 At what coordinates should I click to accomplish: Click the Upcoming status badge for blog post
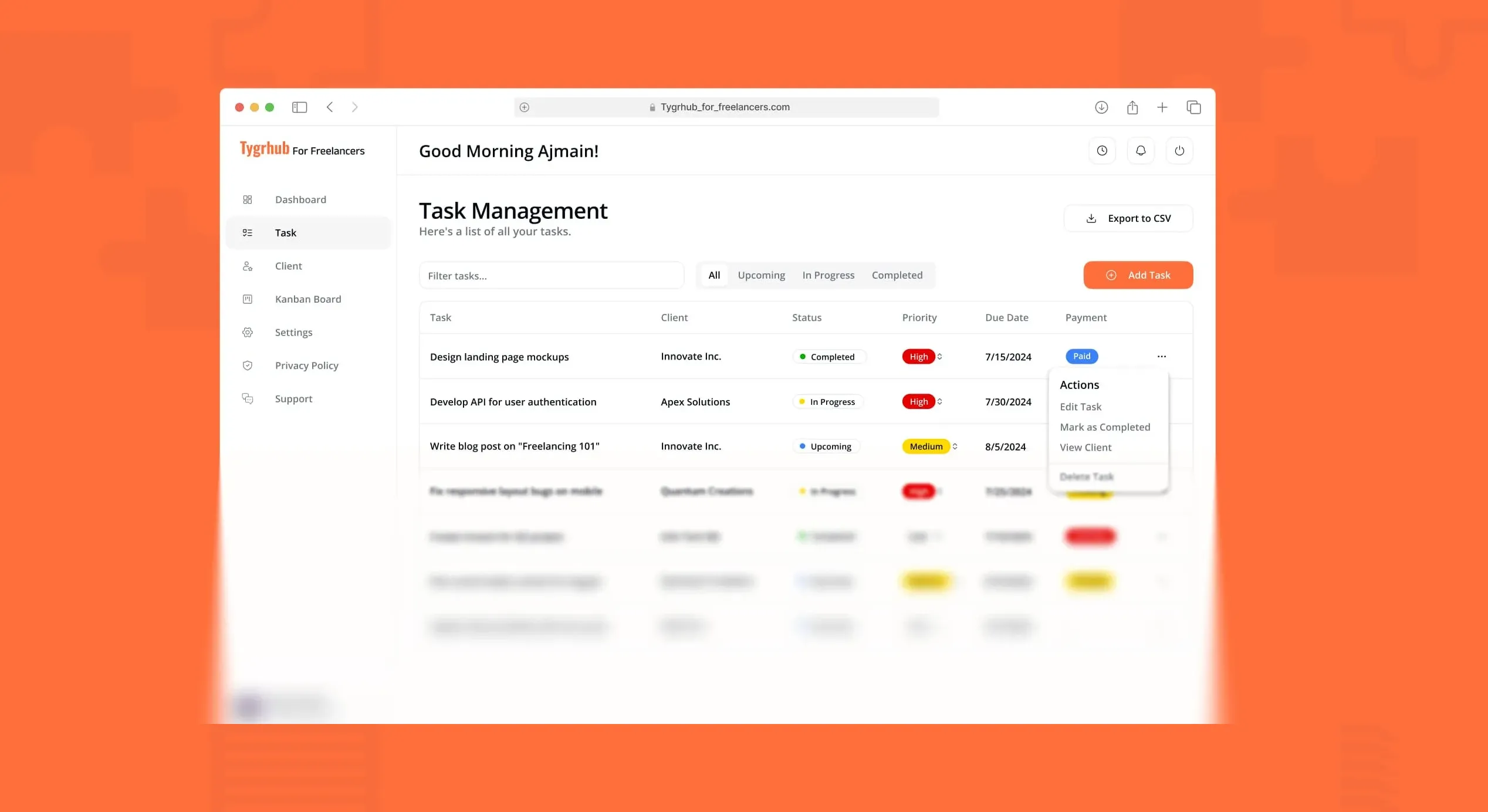point(826,446)
